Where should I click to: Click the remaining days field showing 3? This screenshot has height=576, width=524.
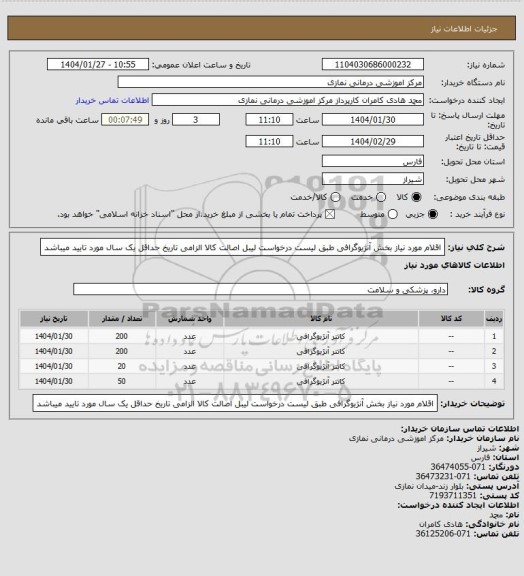pyautogui.click(x=196, y=120)
